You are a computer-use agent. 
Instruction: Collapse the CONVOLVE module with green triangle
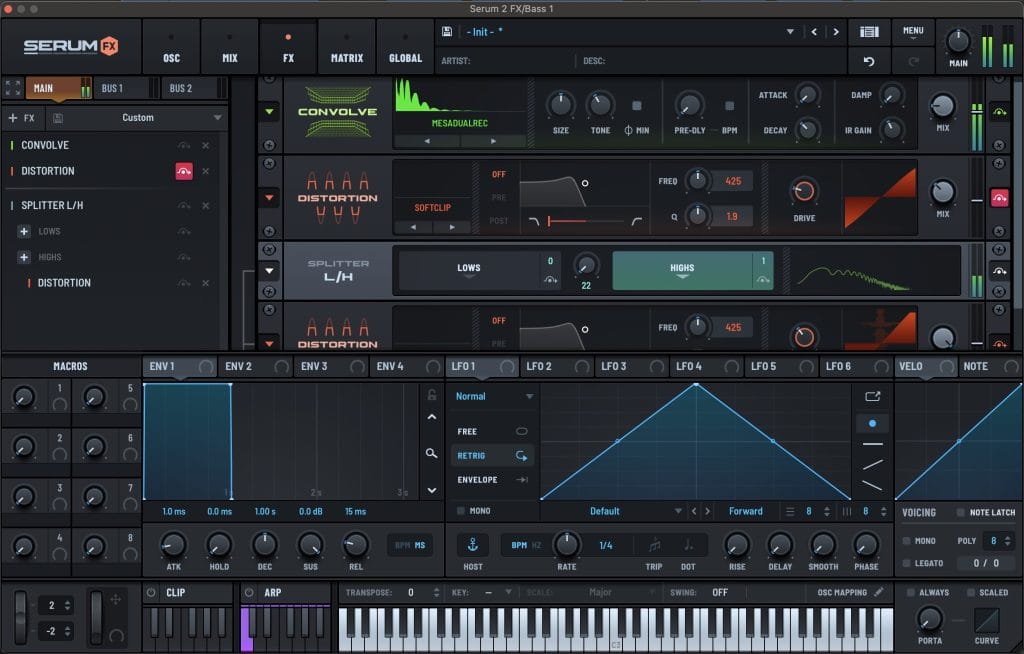click(x=269, y=112)
